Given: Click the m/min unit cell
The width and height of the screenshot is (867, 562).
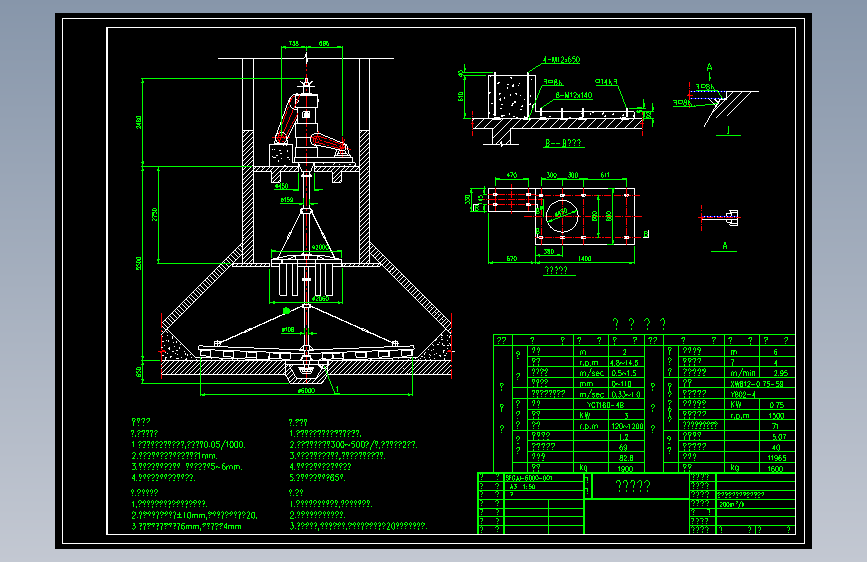Looking at the screenshot, I should (742, 373).
